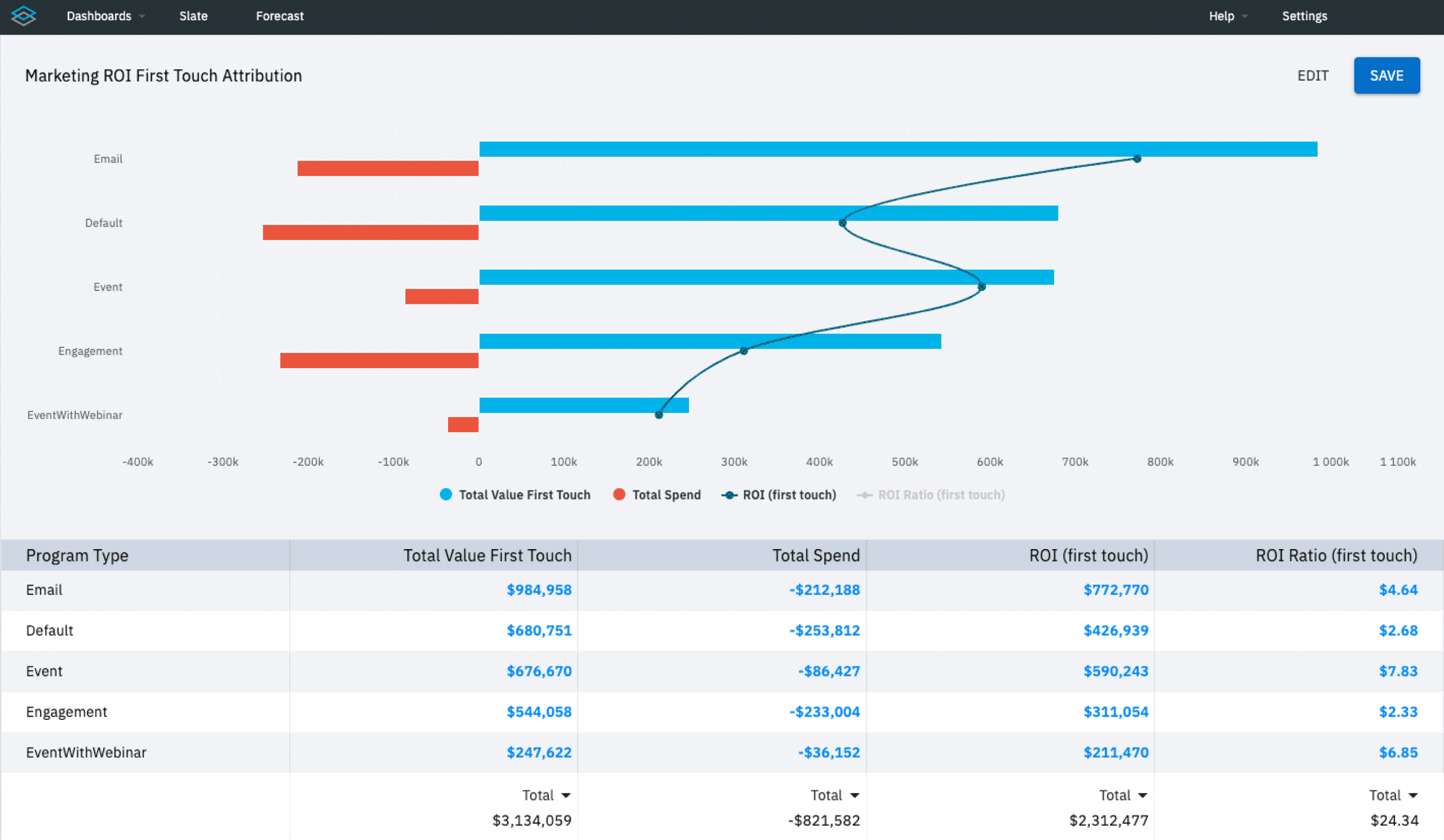Expand the Help dropdown menu
Screen dimensions: 1444x840
coord(1228,16)
